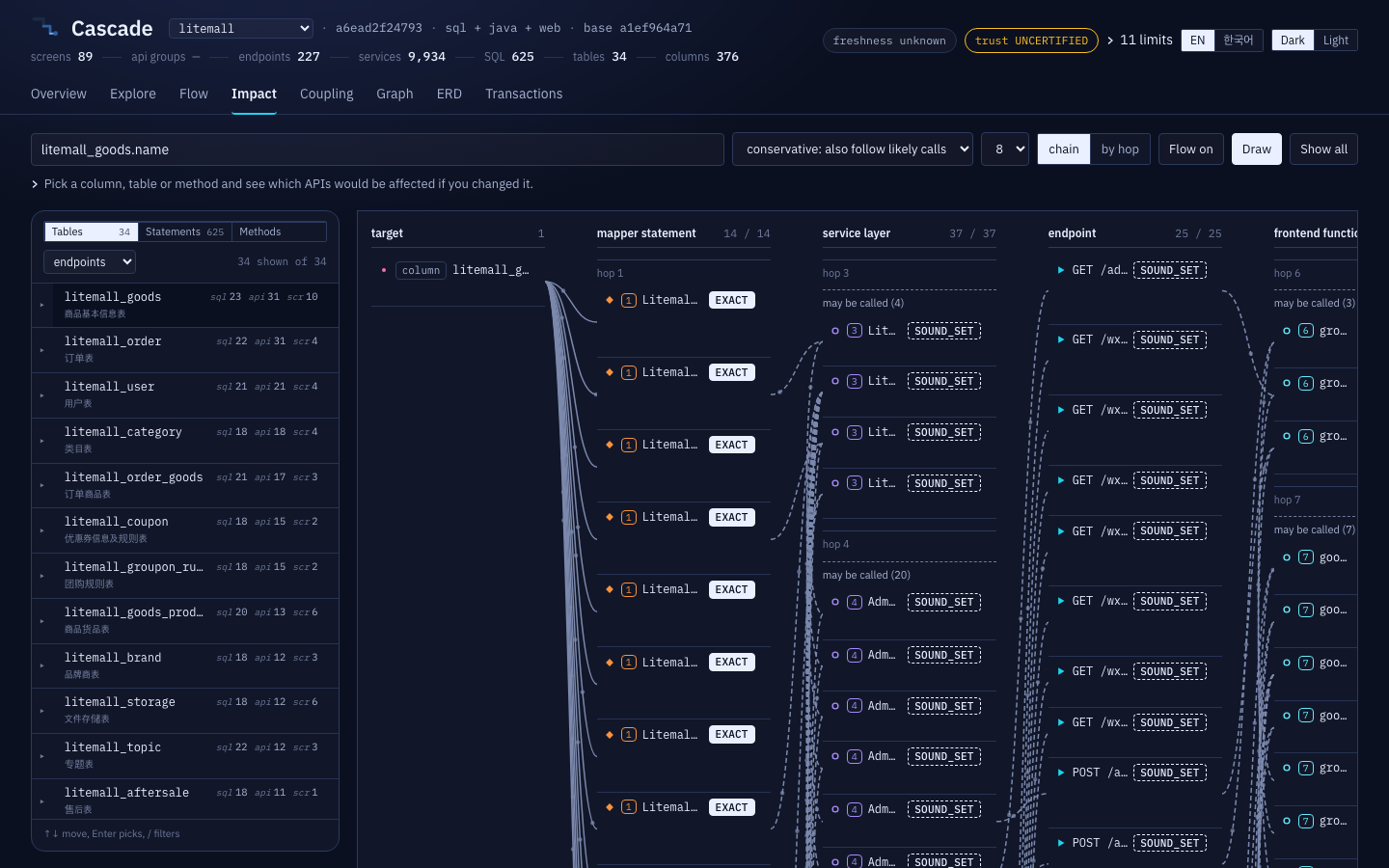Click the Draw button
This screenshot has height=868, width=1389.
tap(1257, 149)
